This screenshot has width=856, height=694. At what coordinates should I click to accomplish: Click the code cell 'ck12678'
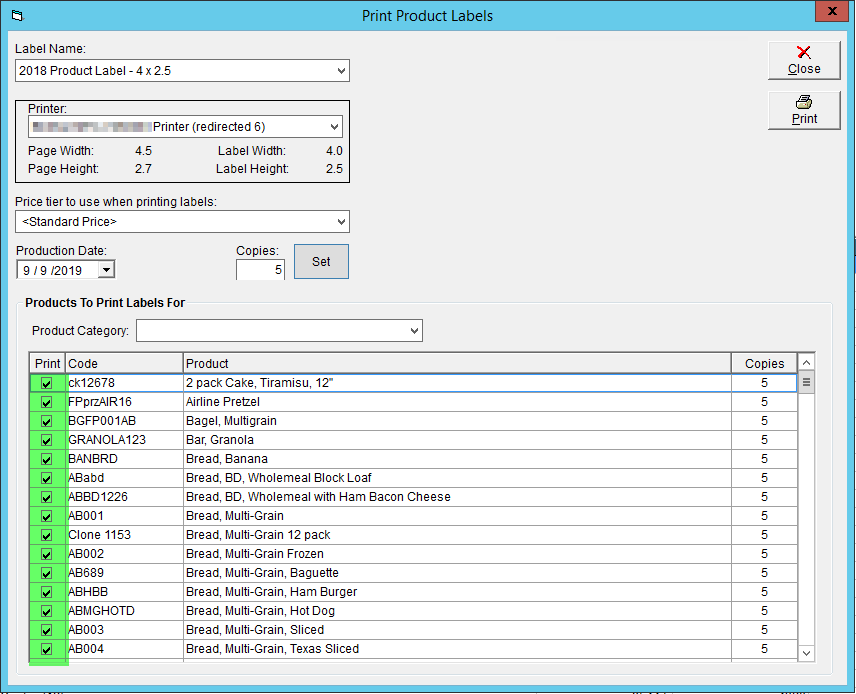pos(124,383)
